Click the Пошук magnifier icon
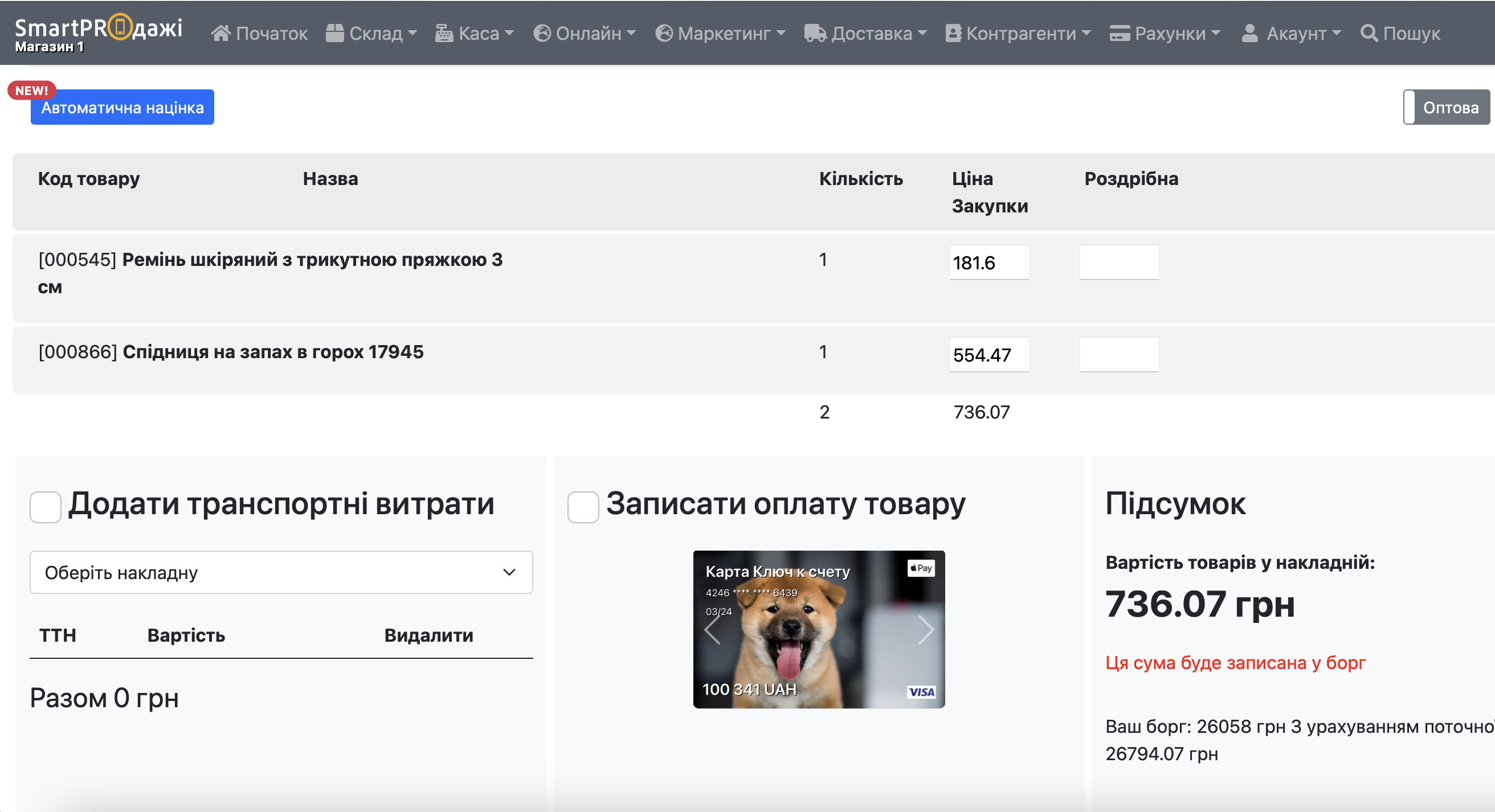This screenshot has width=1495, height=812. pos(1369,34)
